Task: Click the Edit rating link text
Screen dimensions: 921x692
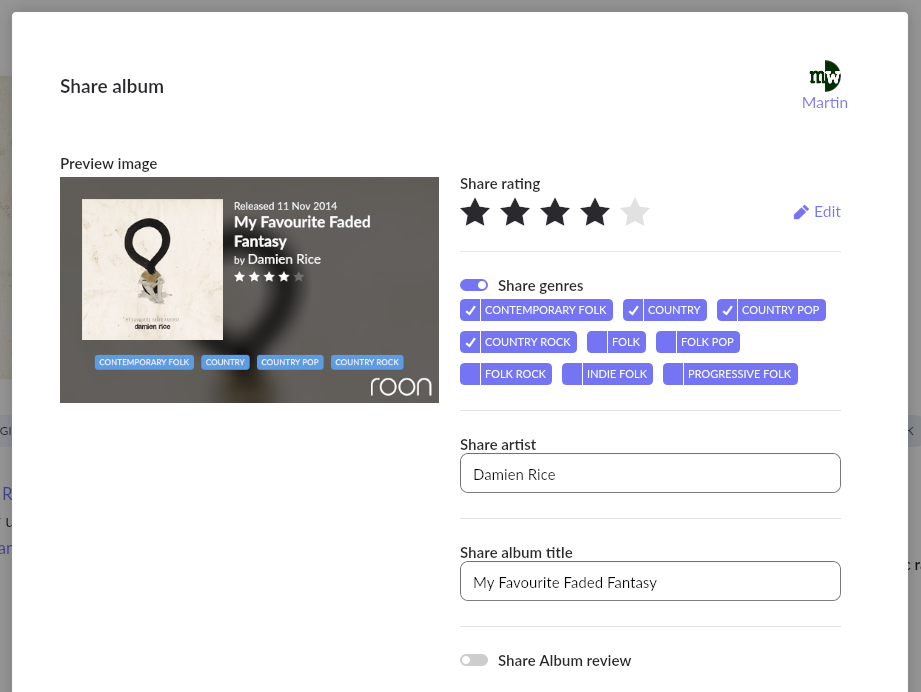Action: click(827, 211)
